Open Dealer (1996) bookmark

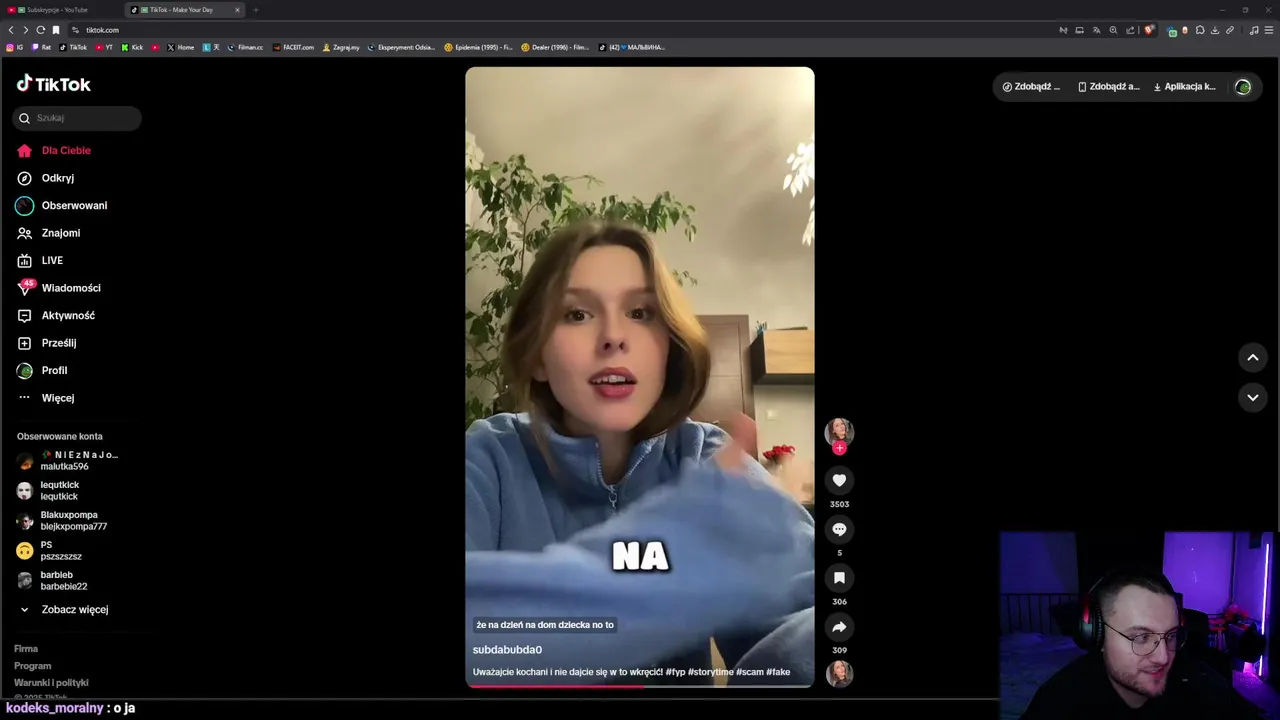coord(555,47)
